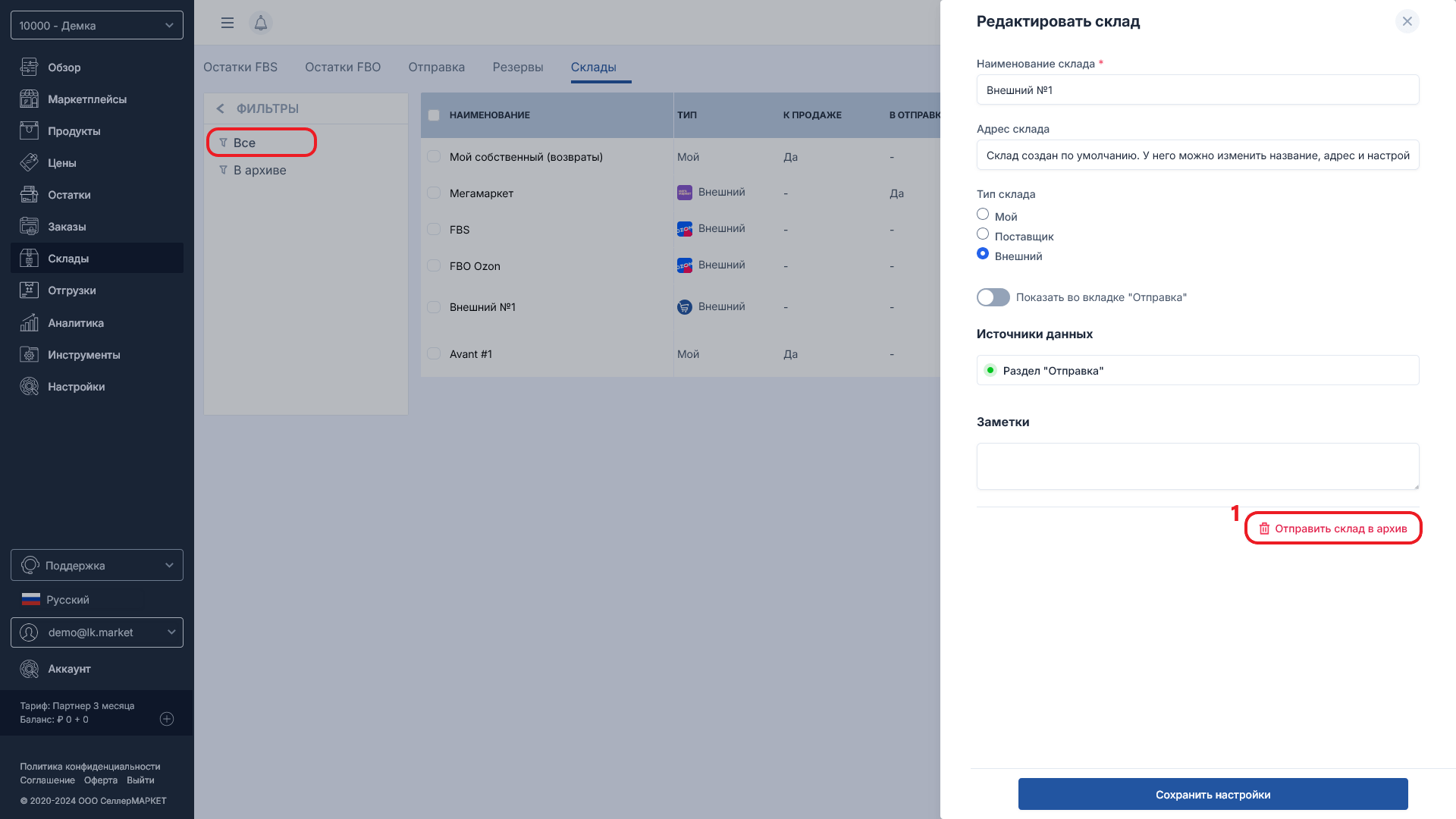Open the Настройки gear icon
This screenshot has width=1456, height=819.
29,387
